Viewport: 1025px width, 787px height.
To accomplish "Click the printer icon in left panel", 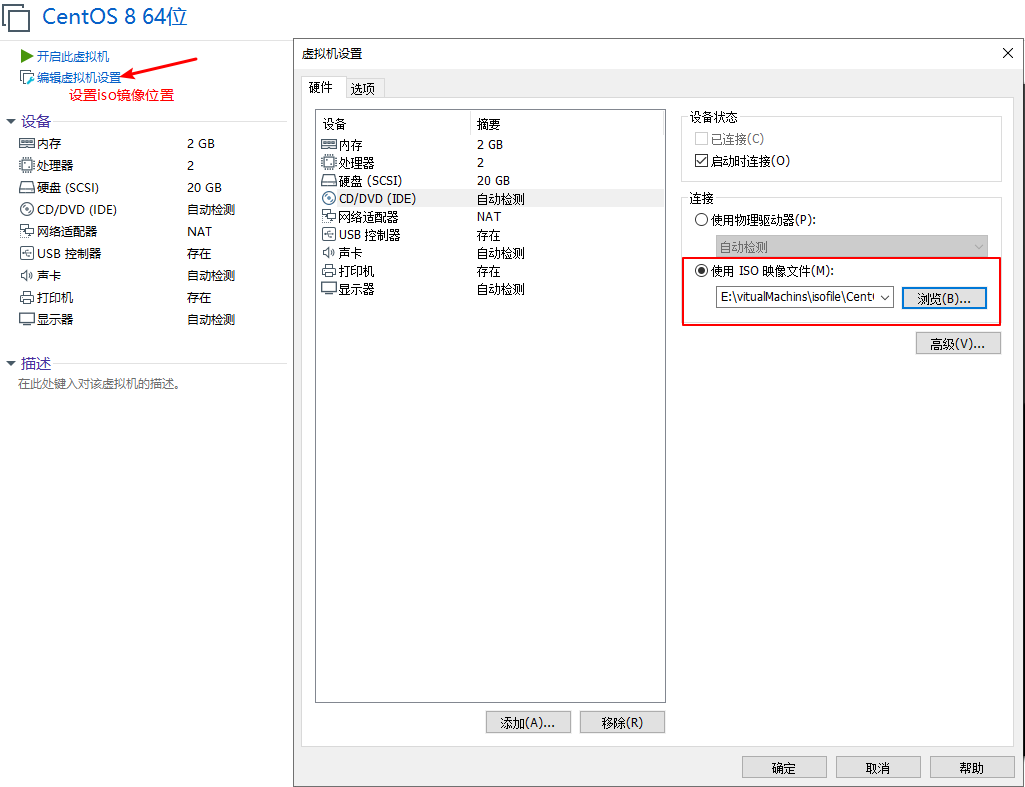I will tap(27, 297).
